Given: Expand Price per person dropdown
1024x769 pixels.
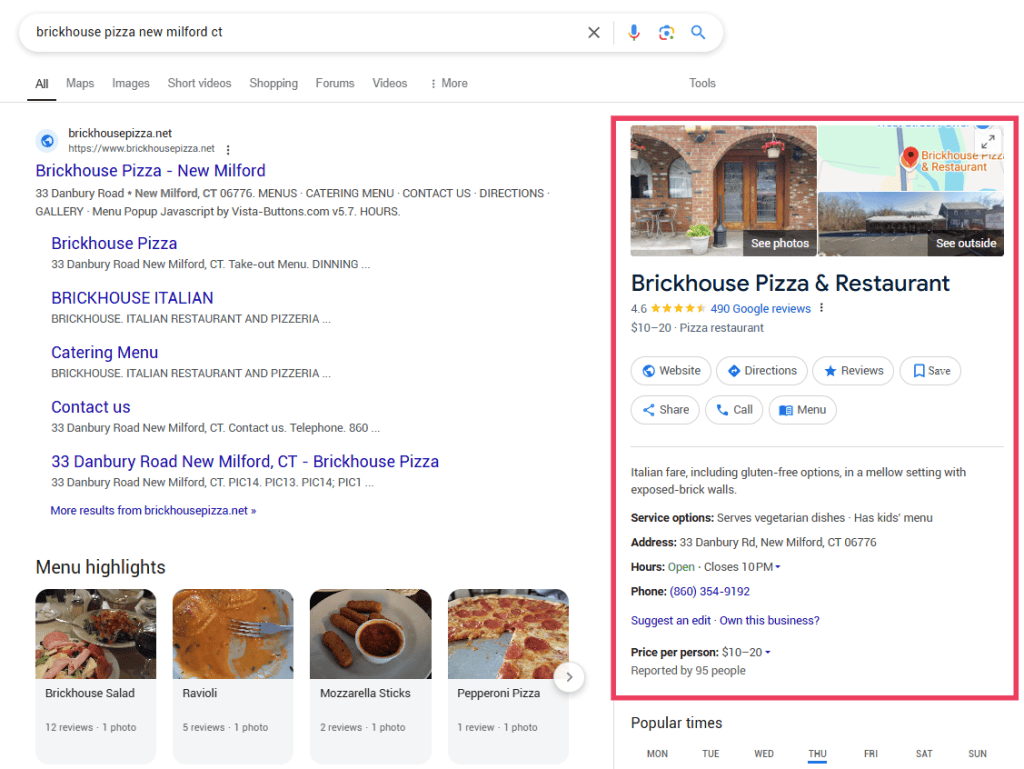Looking at the screenshot, I should click(x=767, y=653).
